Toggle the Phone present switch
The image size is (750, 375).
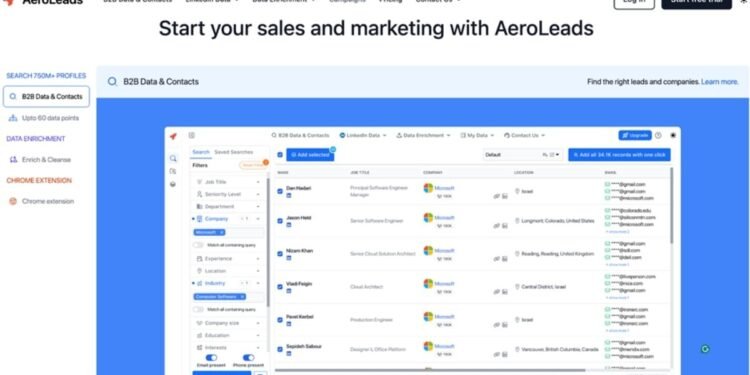pyautogui.click(x=248, y=358)
